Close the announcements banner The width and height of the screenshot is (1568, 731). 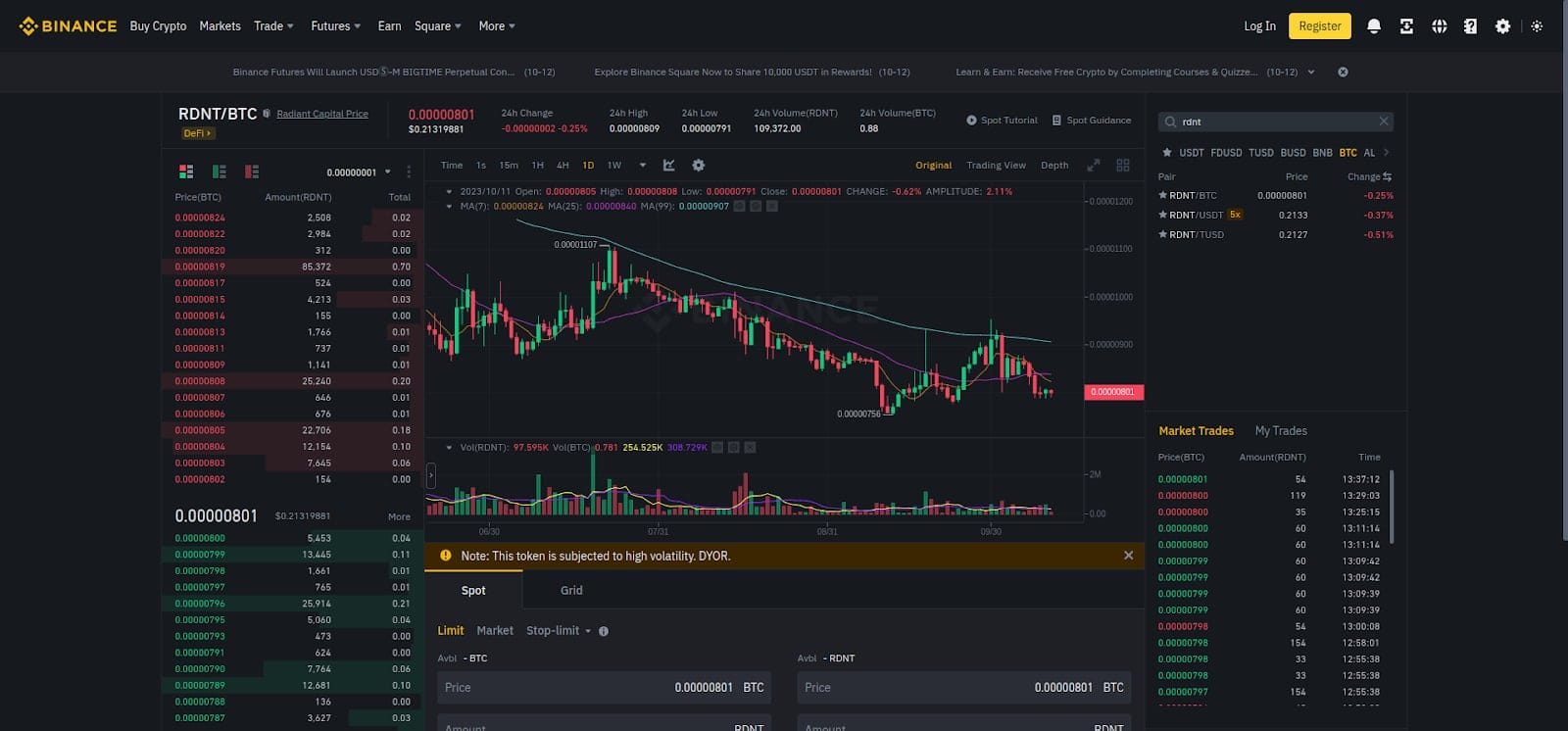click(x=1343, y=72)
